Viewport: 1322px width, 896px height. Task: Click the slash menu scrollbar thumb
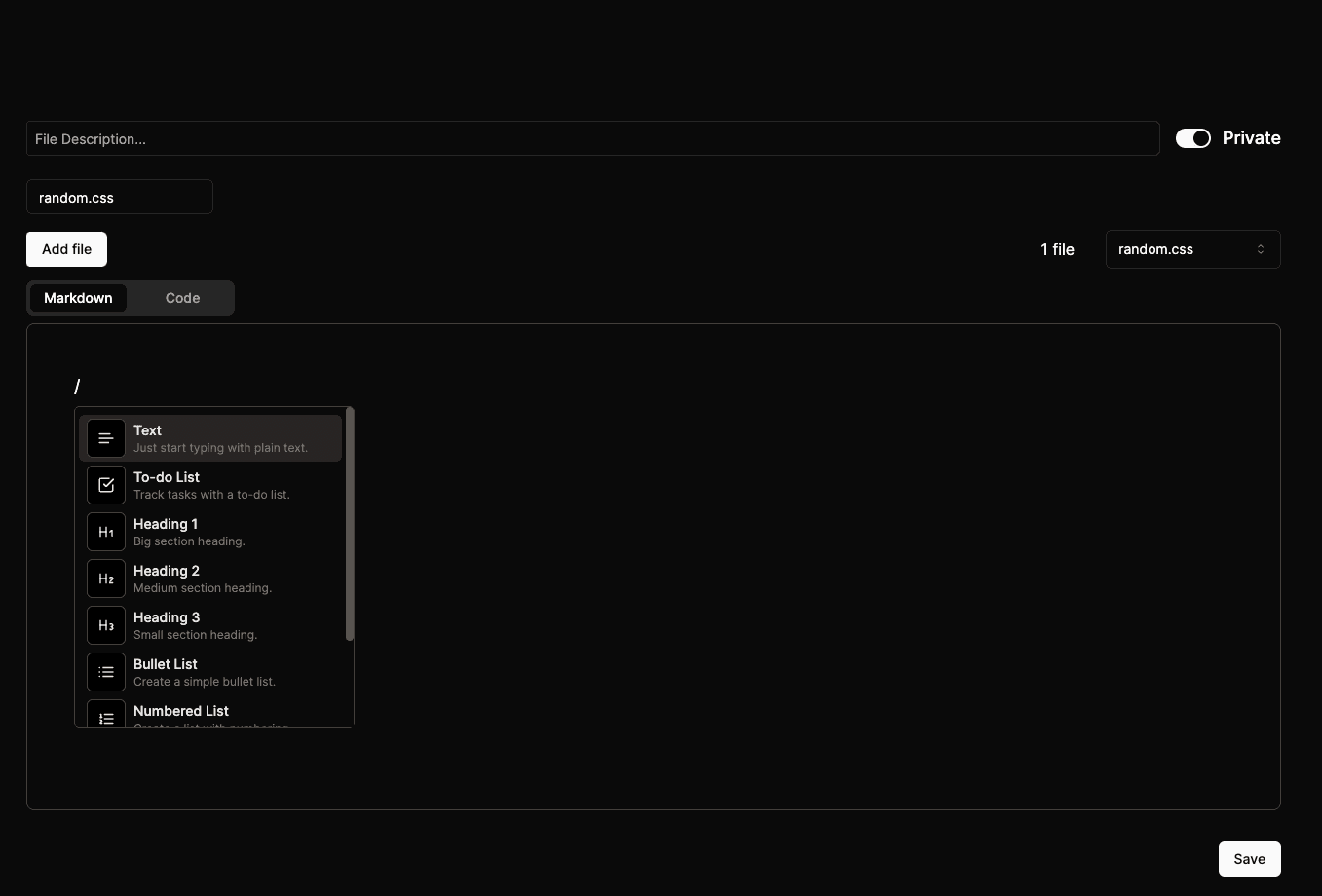tap(350, 526)
